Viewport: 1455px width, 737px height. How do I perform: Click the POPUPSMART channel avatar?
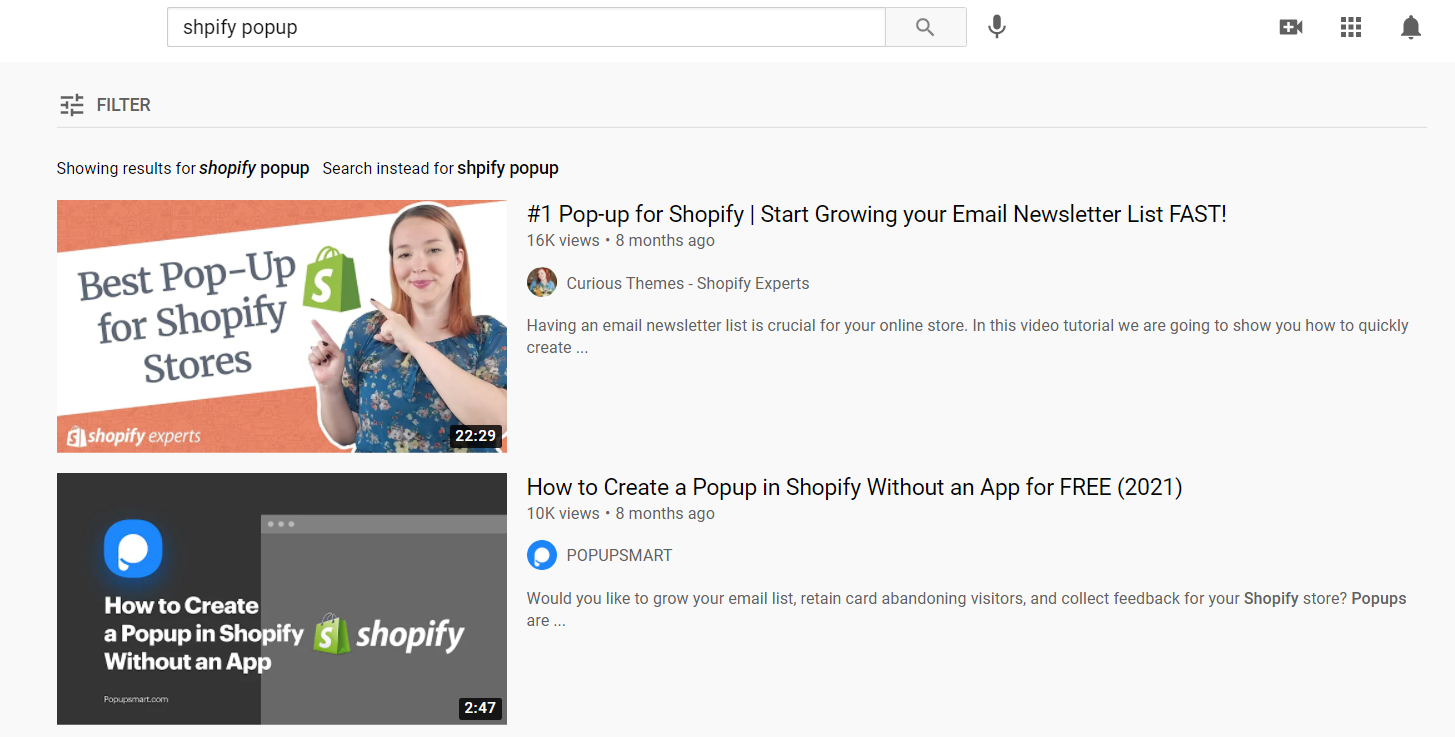tap(542, 555)
